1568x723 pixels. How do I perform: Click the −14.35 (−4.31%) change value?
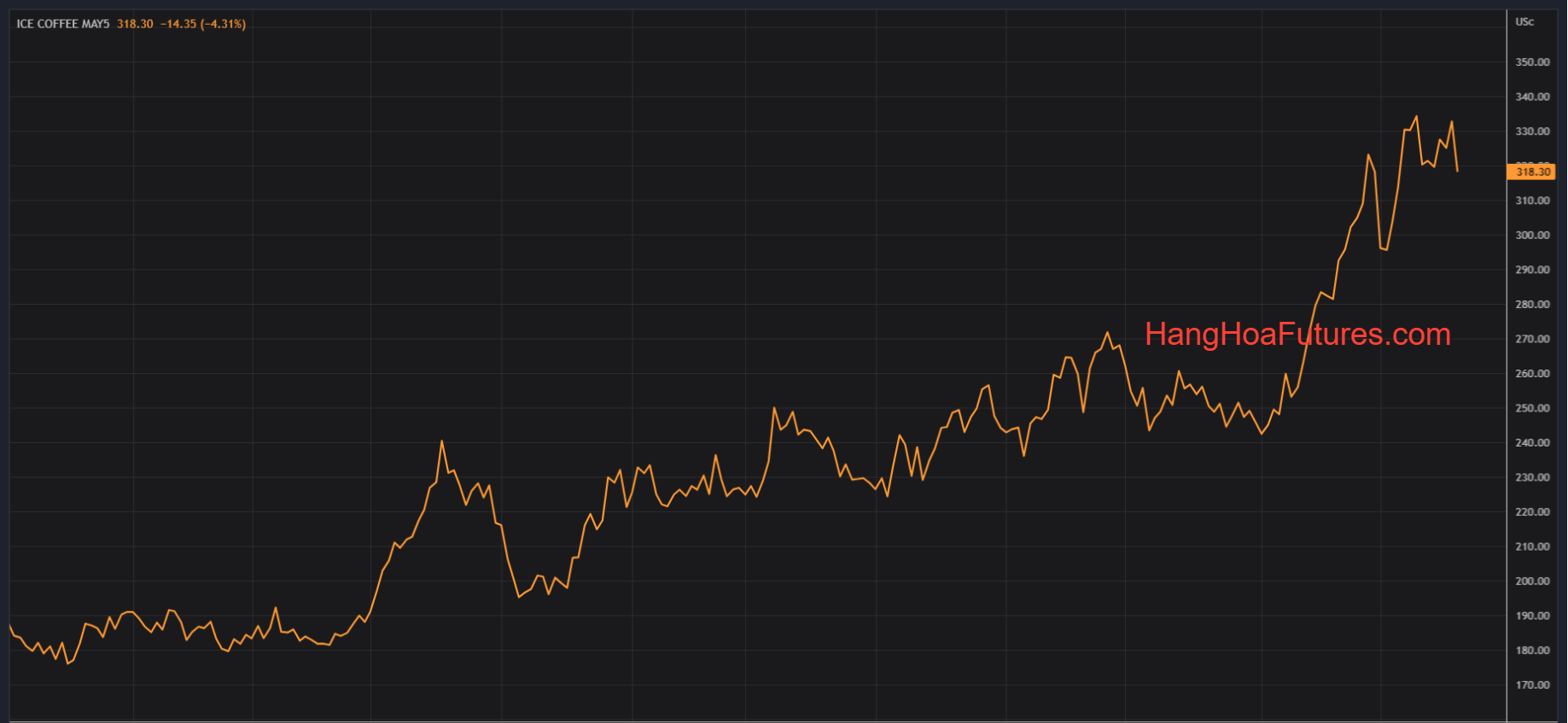[x=203, y=24]
